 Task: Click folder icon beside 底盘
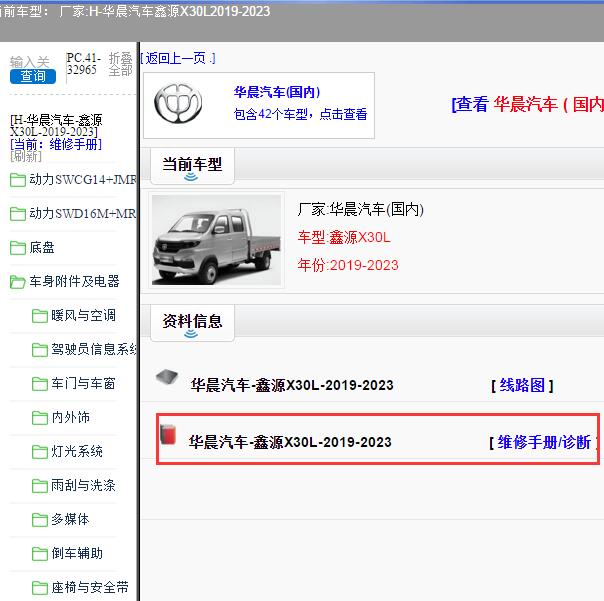pyautogui.click(x=17, y=248)
